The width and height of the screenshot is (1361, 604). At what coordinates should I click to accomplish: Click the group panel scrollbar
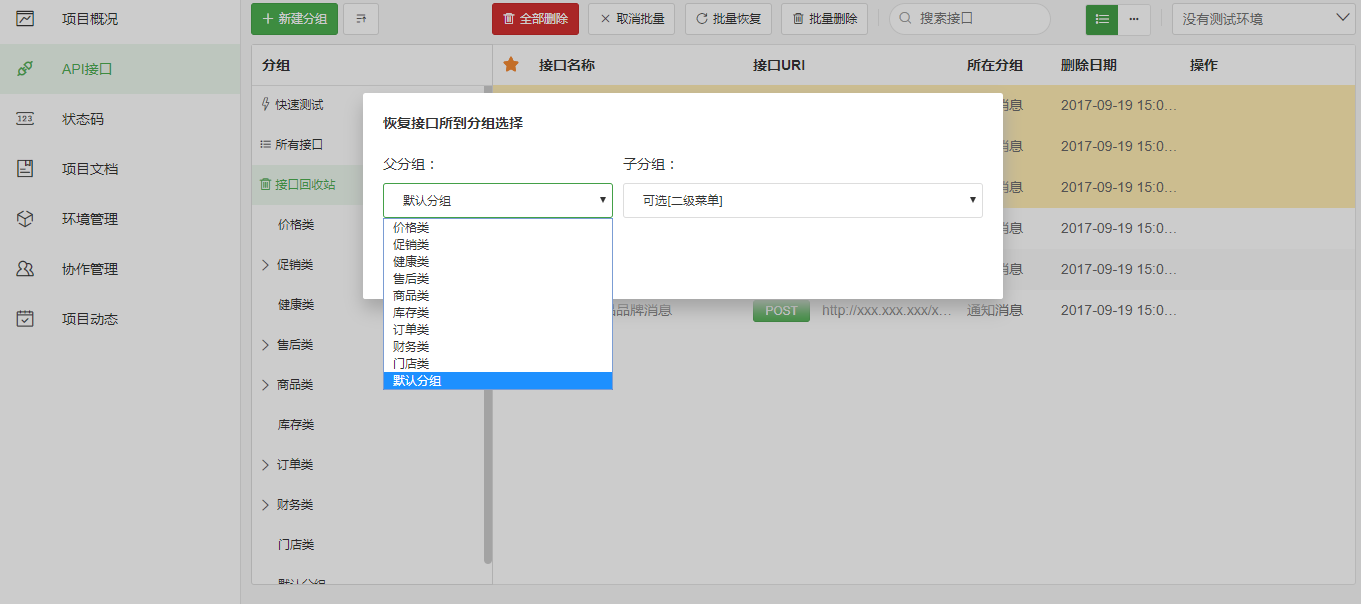coord(488,450)
